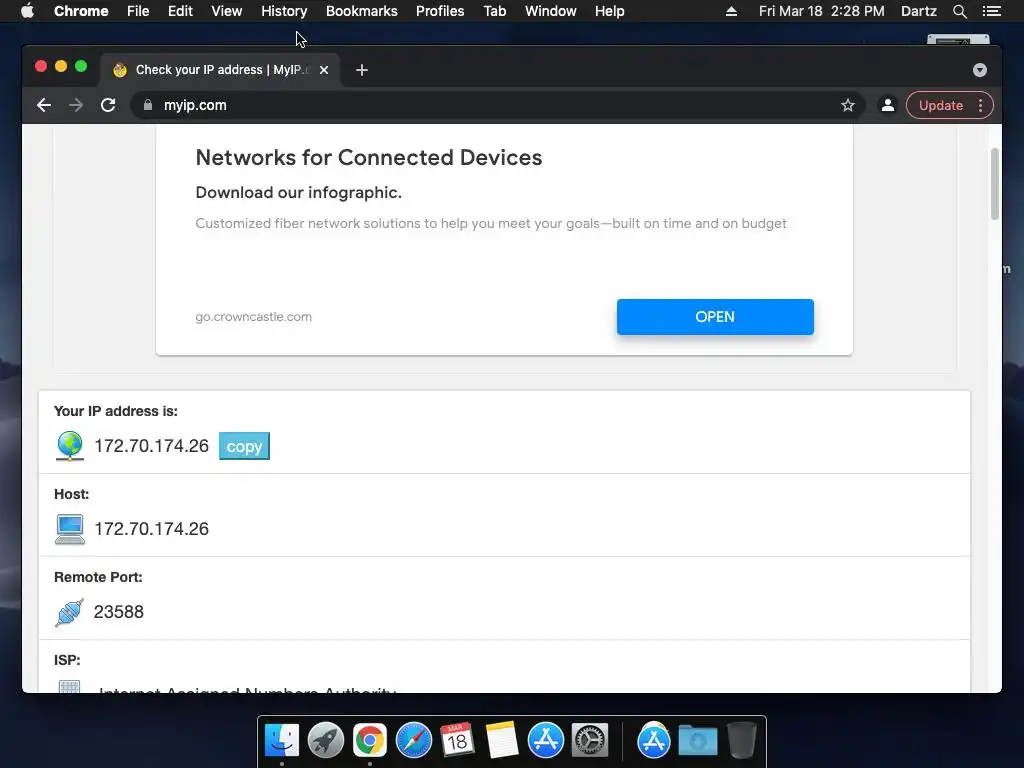Click the Networks for Connected Devices heading

tap(368, 157)
